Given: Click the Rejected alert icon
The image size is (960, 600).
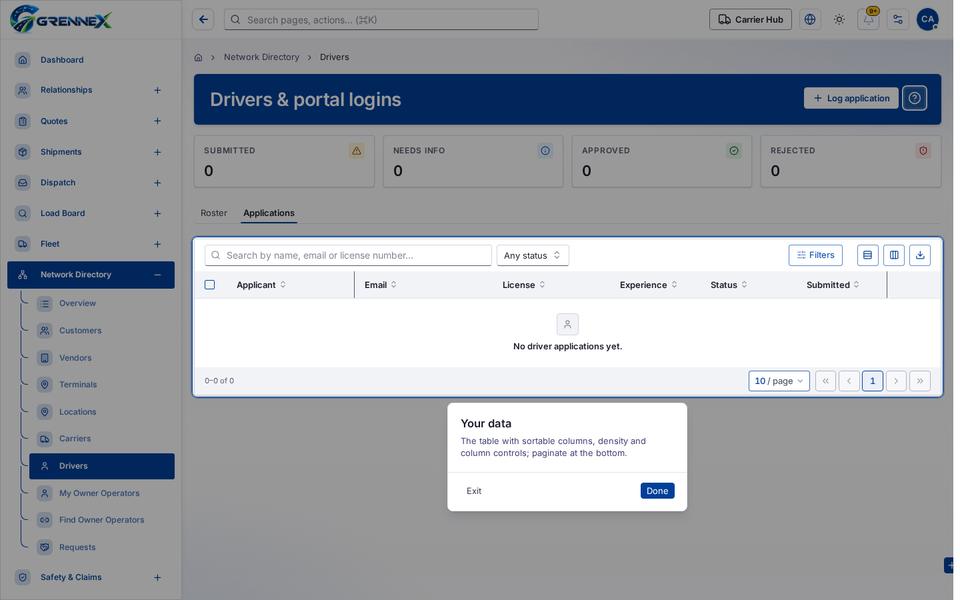Looking at the screenshot, I should pos(923,151).
